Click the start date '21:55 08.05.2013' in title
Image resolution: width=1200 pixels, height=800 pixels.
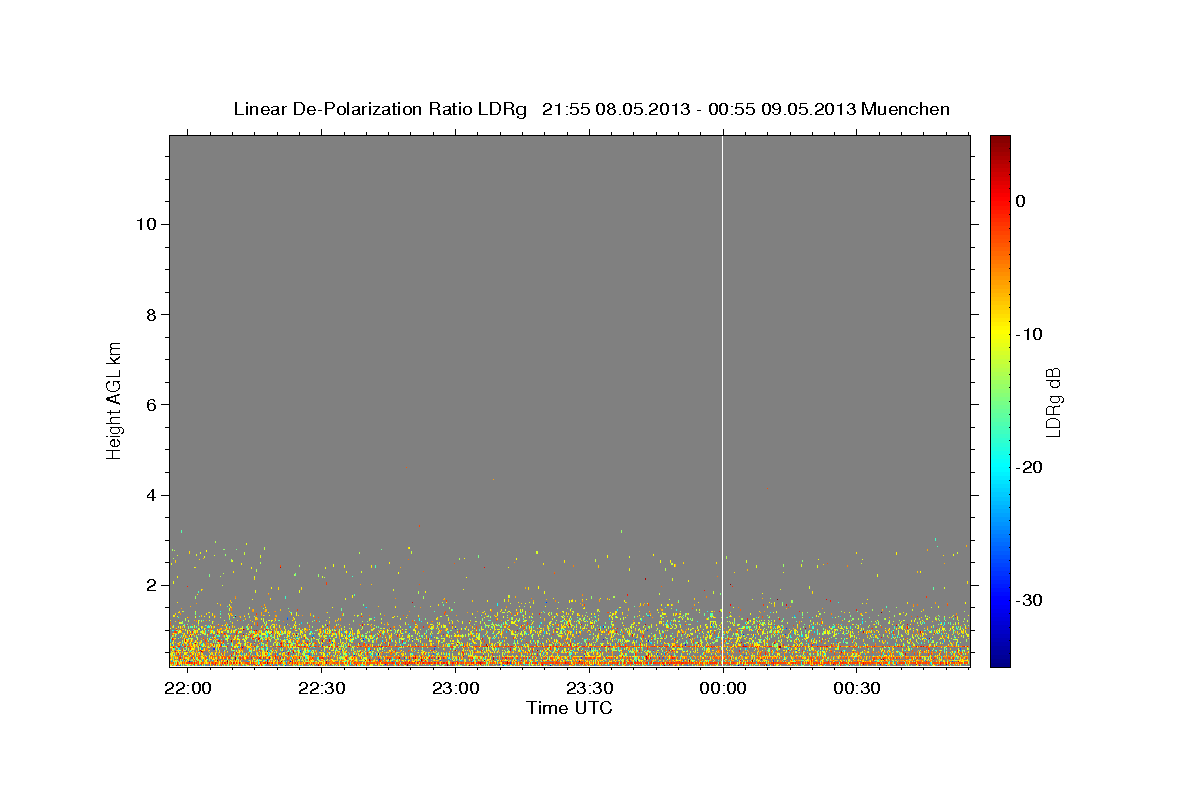click(x=615, y=109)
